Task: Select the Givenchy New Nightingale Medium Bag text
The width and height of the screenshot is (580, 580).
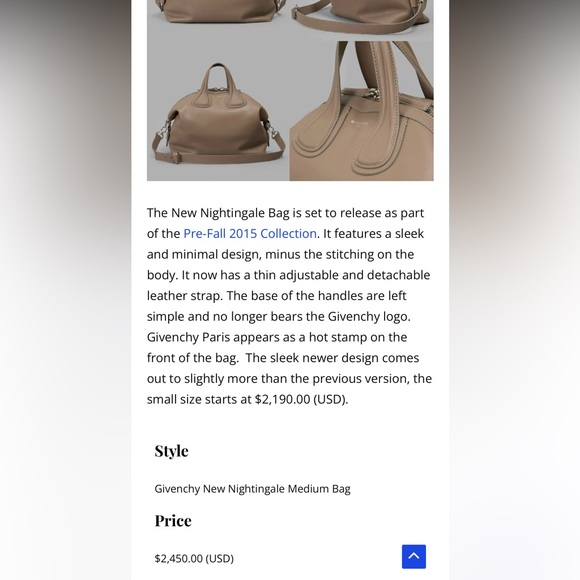Action: point(252,489)
